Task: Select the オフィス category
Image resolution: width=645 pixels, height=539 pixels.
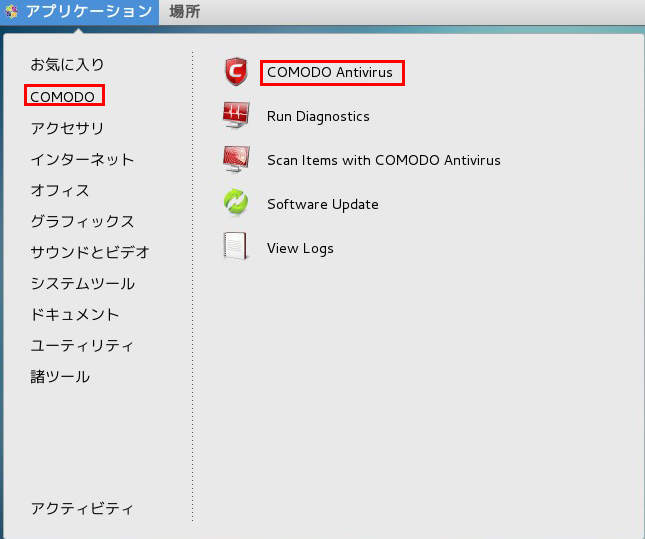Action: coord(60,190)
